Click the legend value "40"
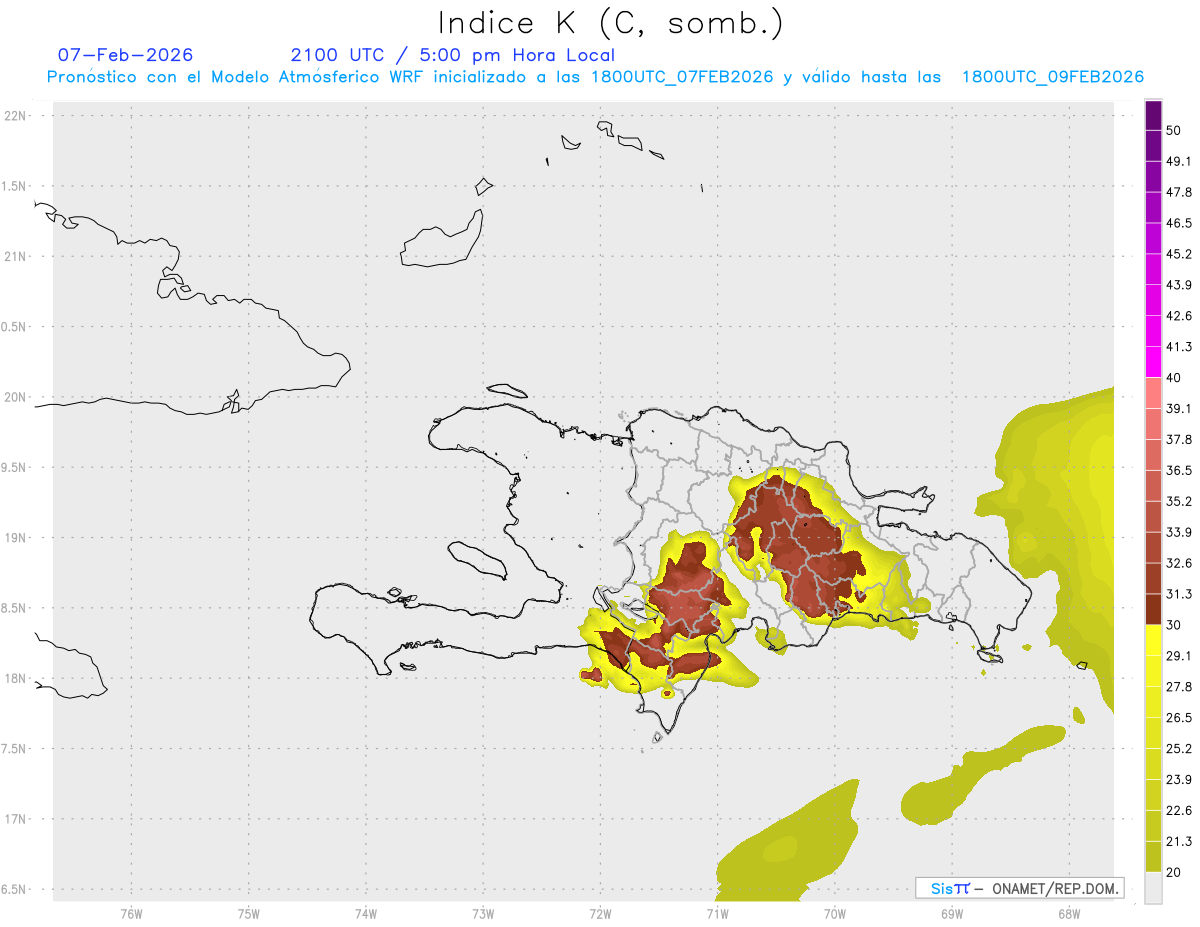This screenshot has width=1200, height=927. [1174, 378]
